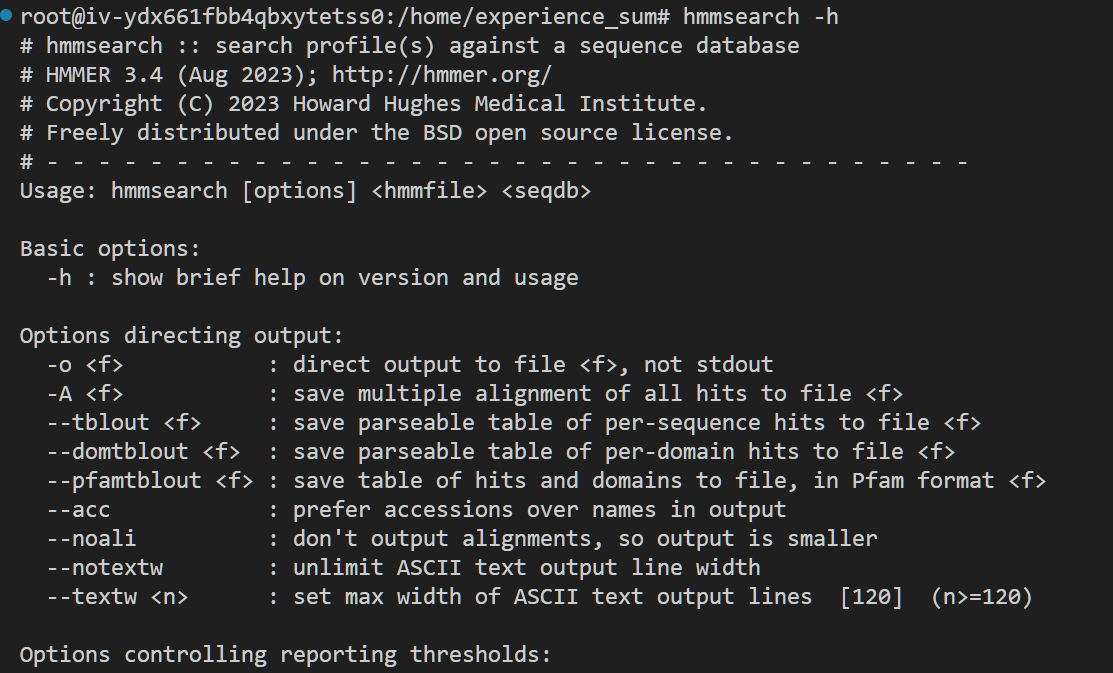1113x673 pixels.
Task: Click the -A <f> option
Action: click(85, 394)
